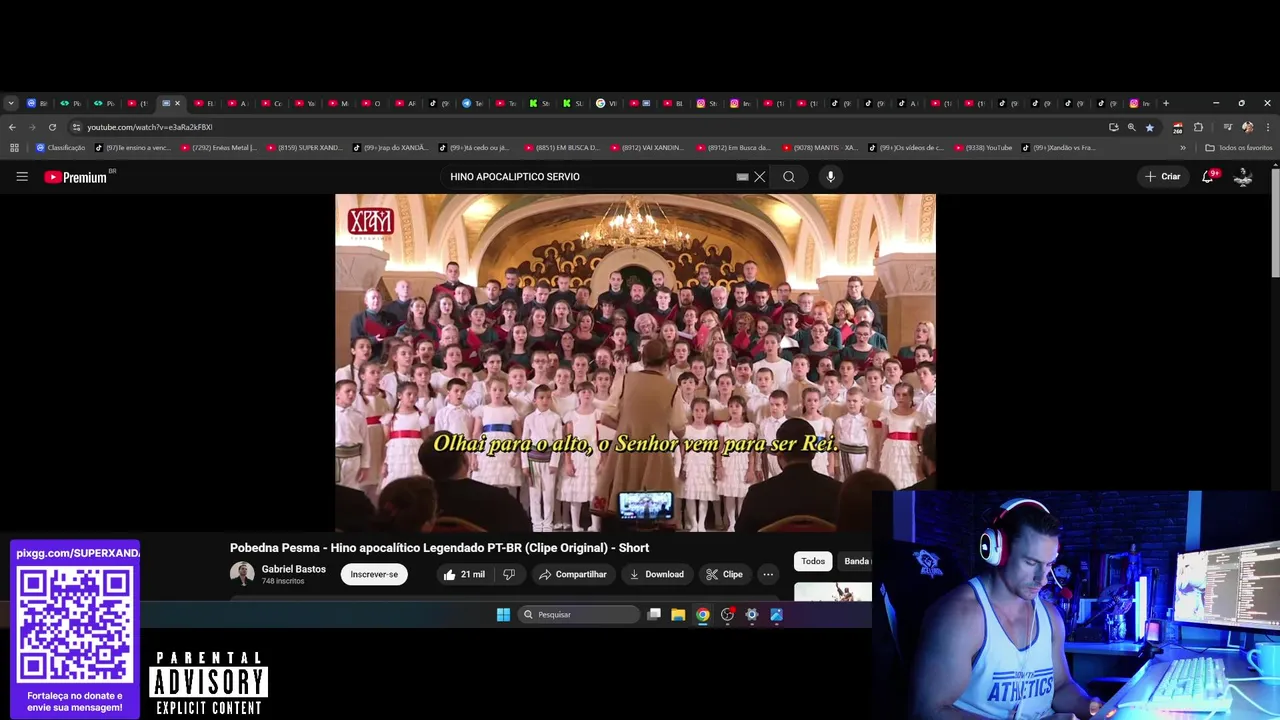Open the tab search dropdown arrow

coord(10,103)
